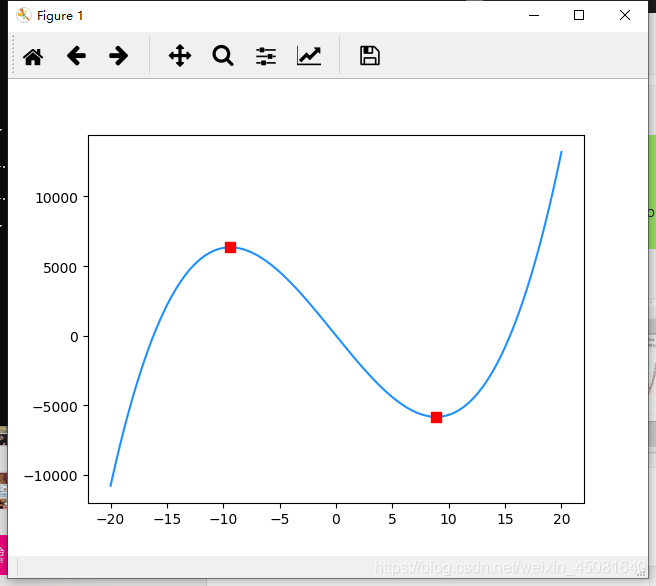This screenshot has height=586, width=656.
Task: Go forward to the next view with the right arrow
Action: [x=118, y=56]
